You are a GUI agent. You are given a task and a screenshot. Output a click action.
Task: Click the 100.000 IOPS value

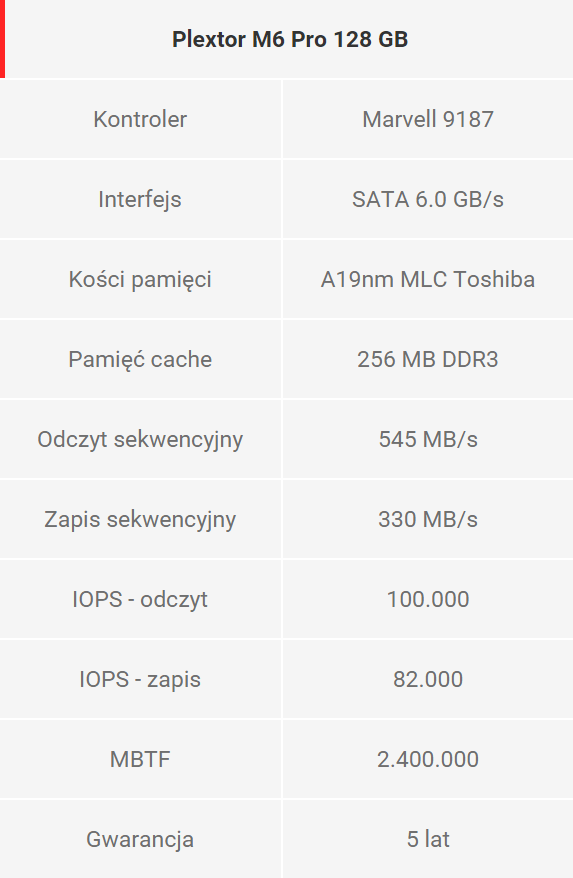pos(428,600)
